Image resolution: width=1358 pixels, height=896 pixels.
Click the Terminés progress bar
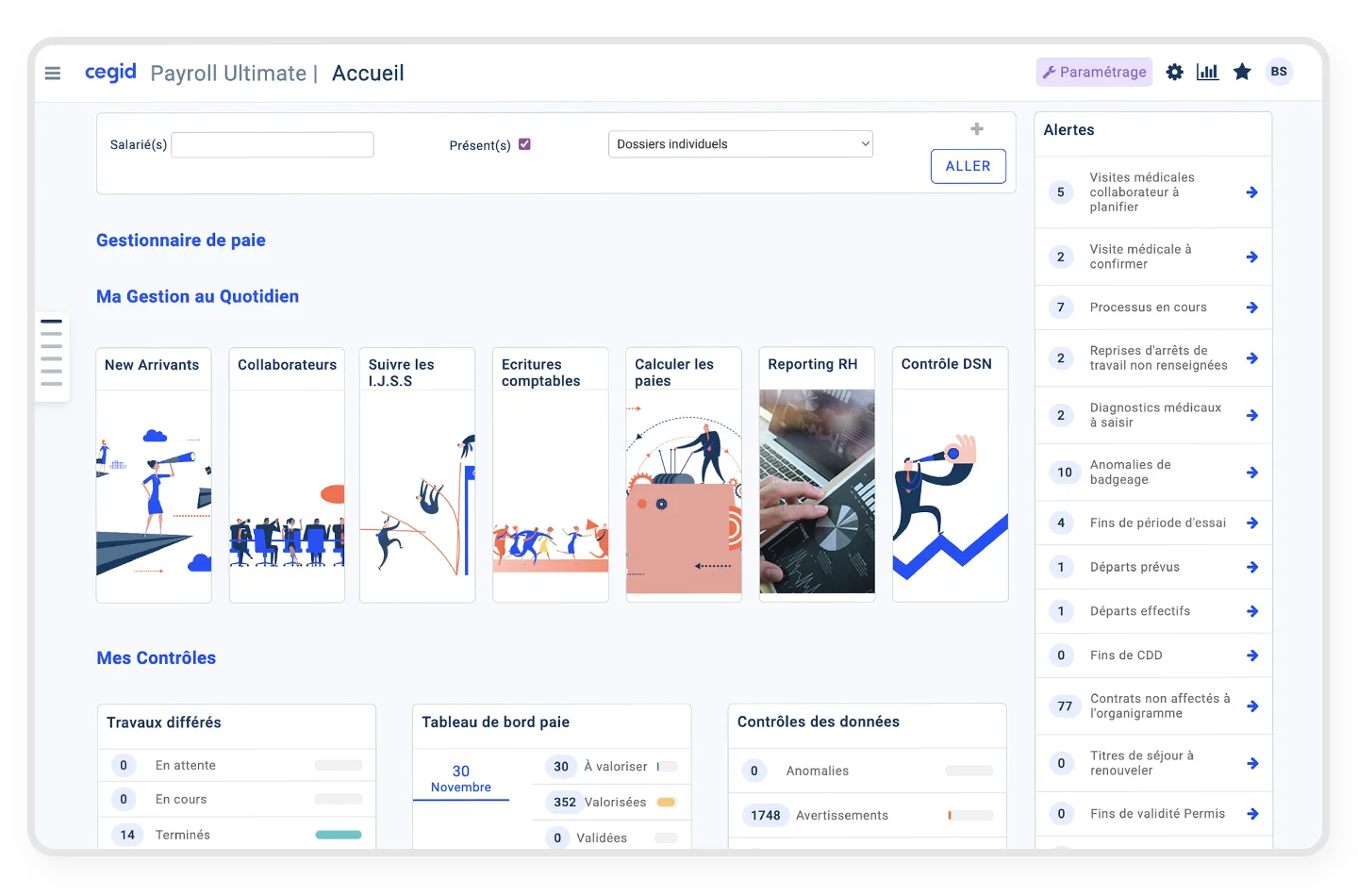click(338, 835)
